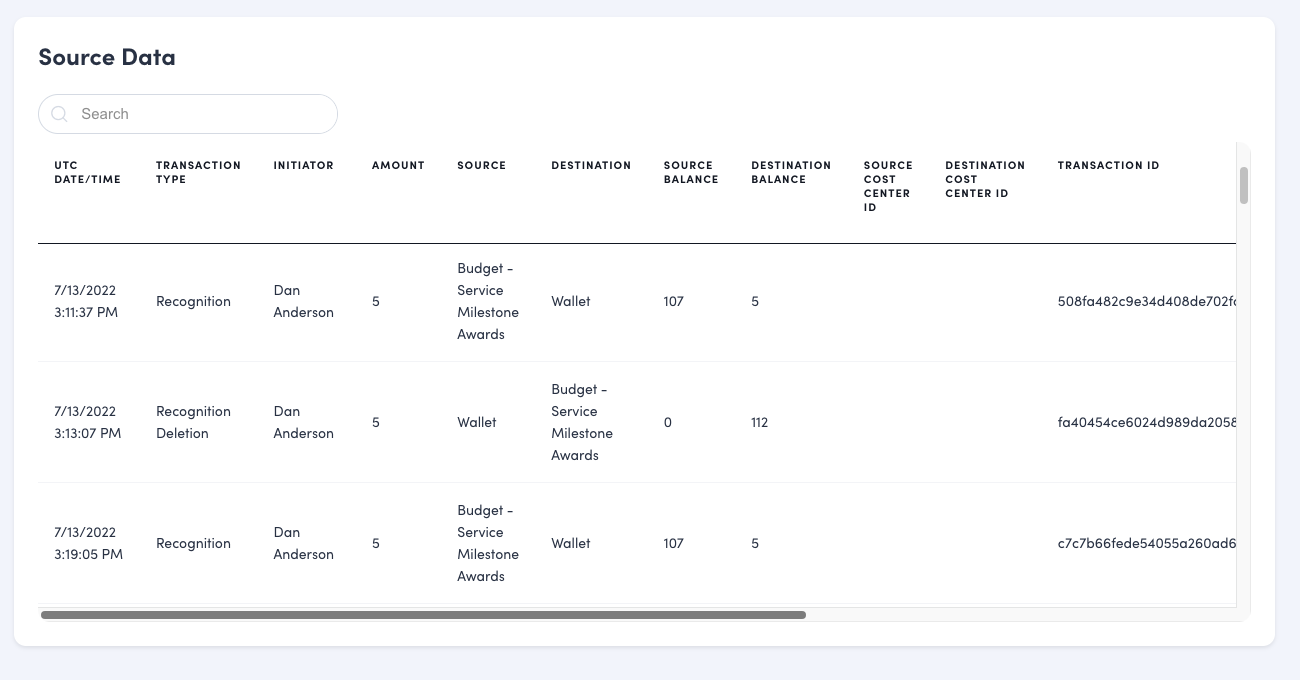Select the Recognition Deletion transaction cell
Viewport: 1300px width, 680px height.
193,422
